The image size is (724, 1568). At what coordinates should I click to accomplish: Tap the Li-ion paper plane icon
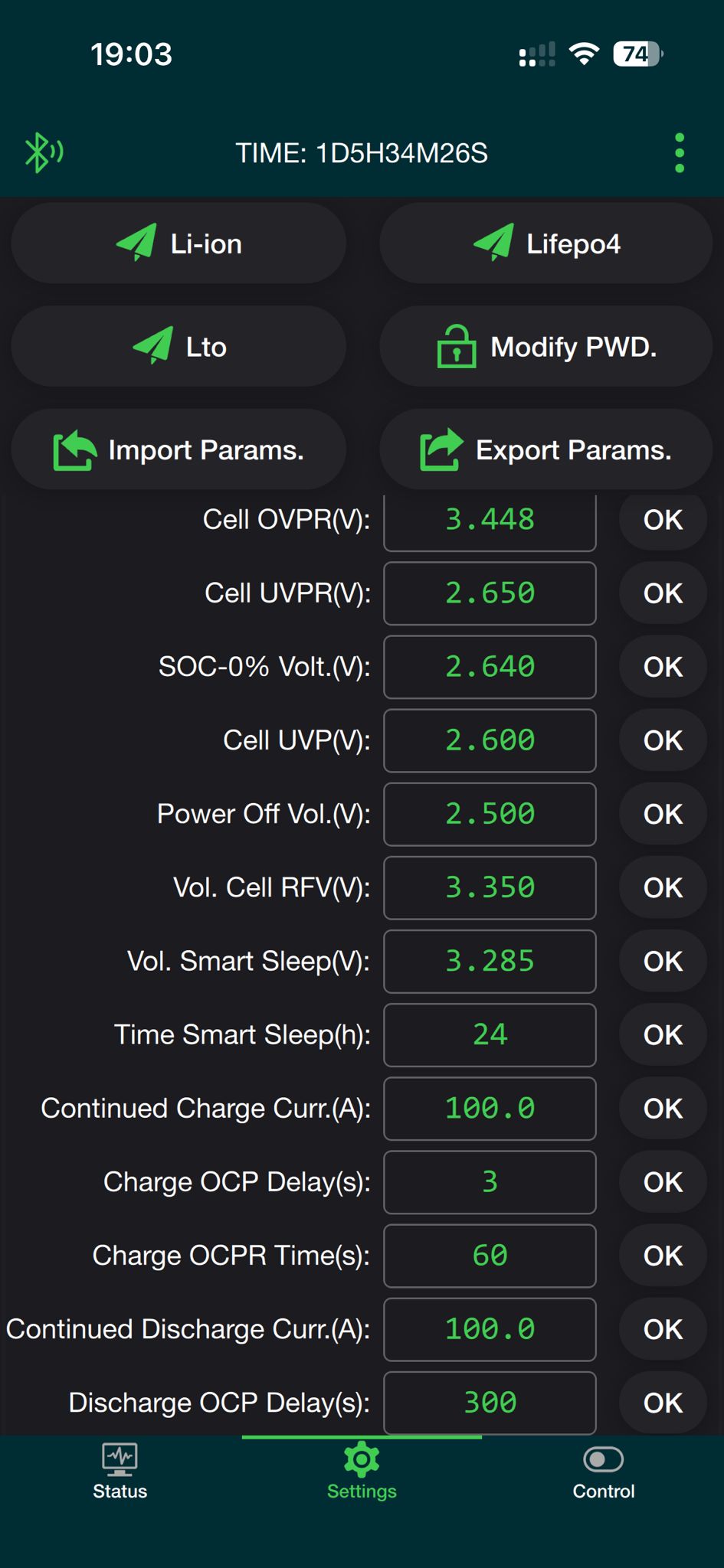coord(136,243)
